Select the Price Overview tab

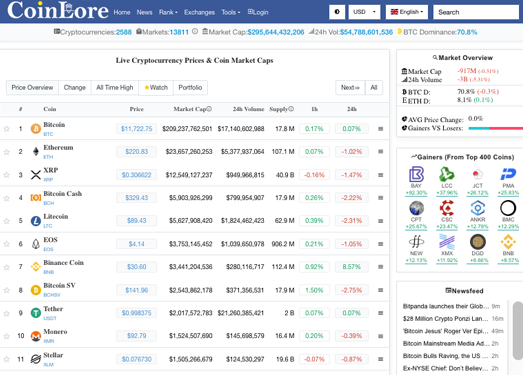coord(32,88)
